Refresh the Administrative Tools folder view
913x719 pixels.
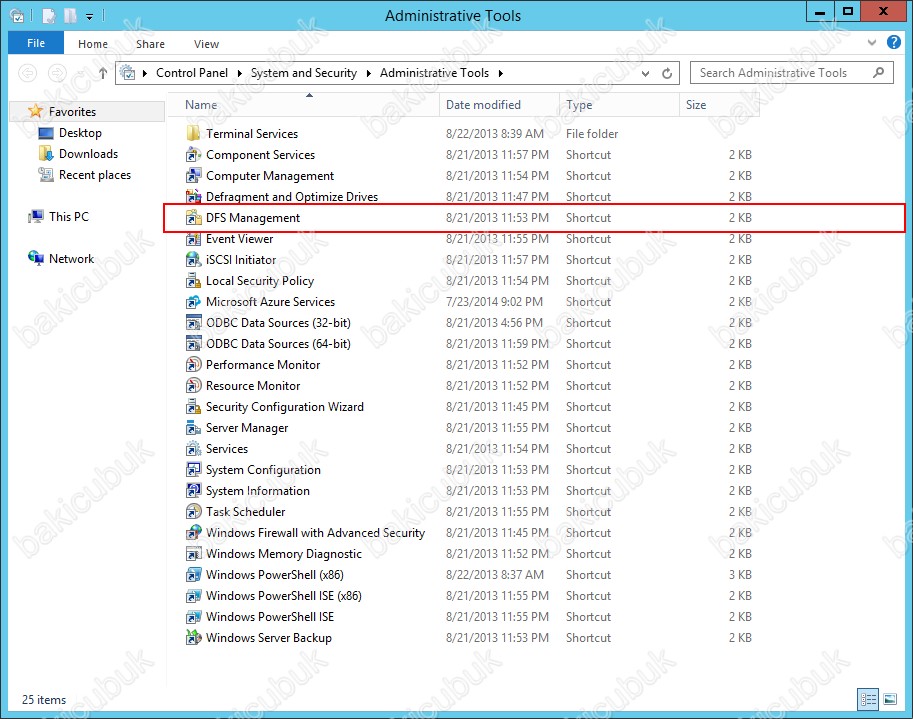pyautogui.click(x=667, y=73)
